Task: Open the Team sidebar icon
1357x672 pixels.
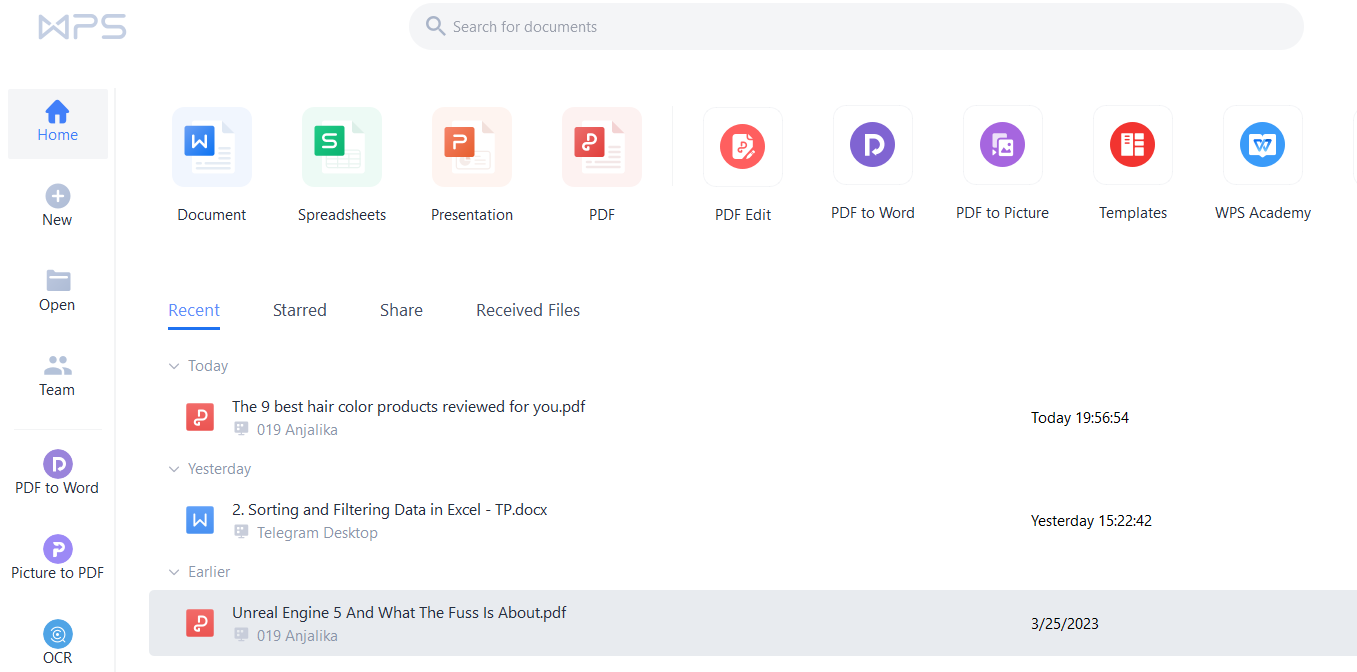Action: (58, 365)
